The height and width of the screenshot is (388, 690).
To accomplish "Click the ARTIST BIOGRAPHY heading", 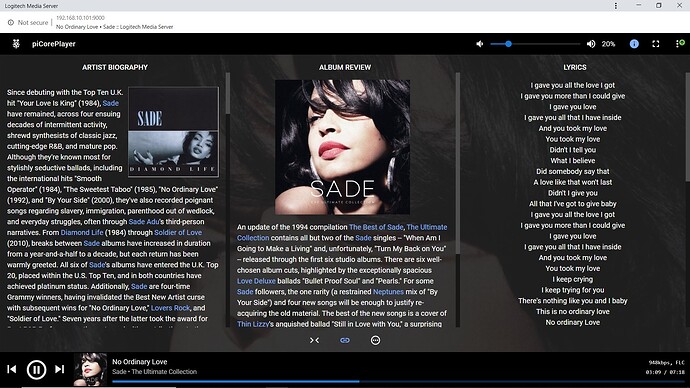I will (115, 67).
